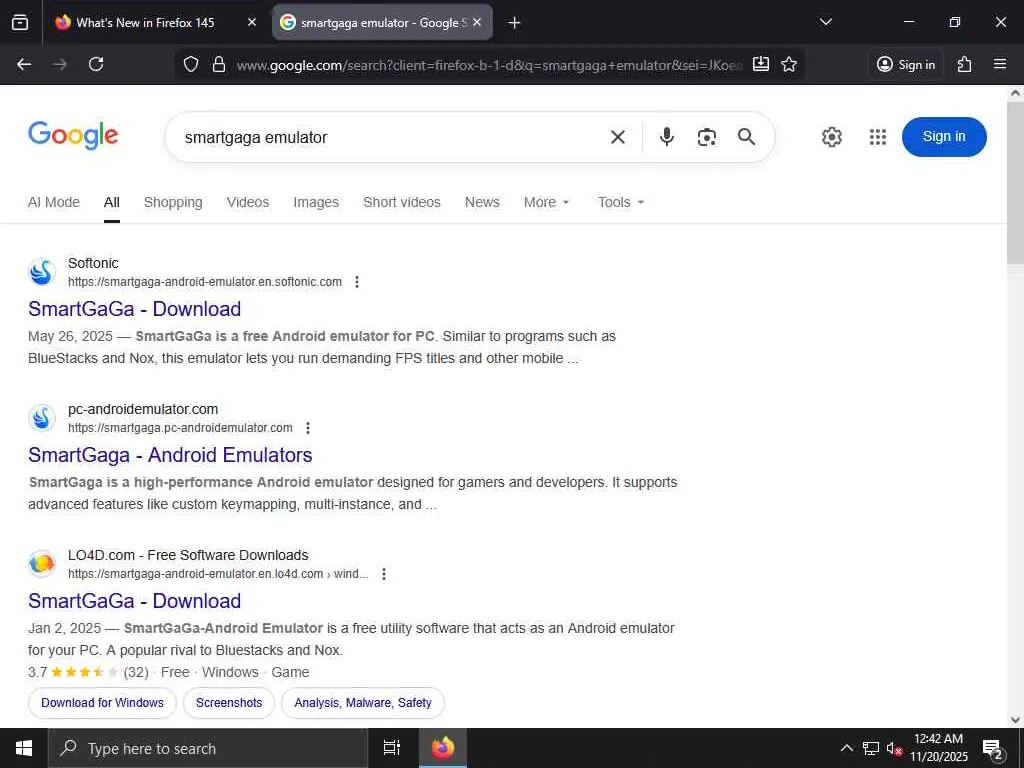Click softonic.com URL text under Softonic

[x=204, y=282]
